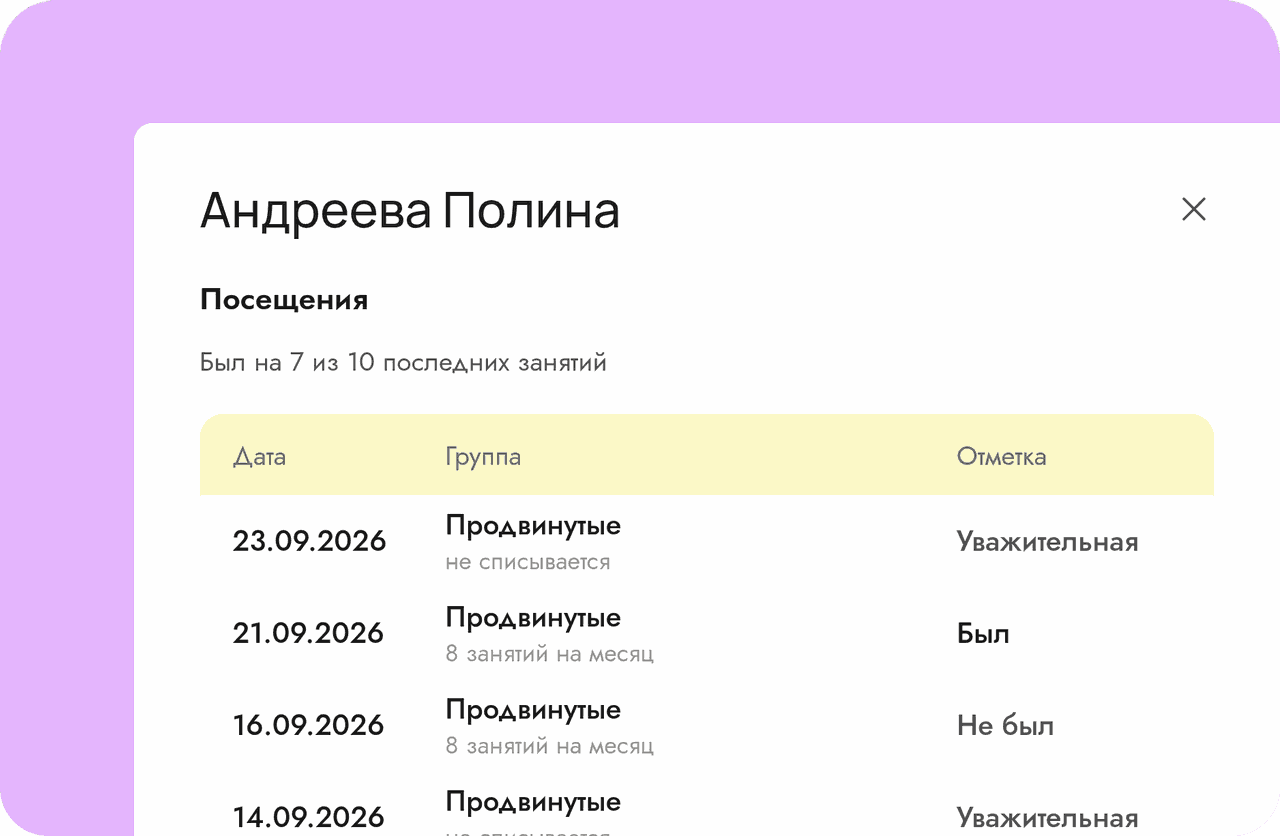Click the Уважительная mark for 14.09.2026
1280x836 pixels.
pyautogui.click(x=1048, y=818)
